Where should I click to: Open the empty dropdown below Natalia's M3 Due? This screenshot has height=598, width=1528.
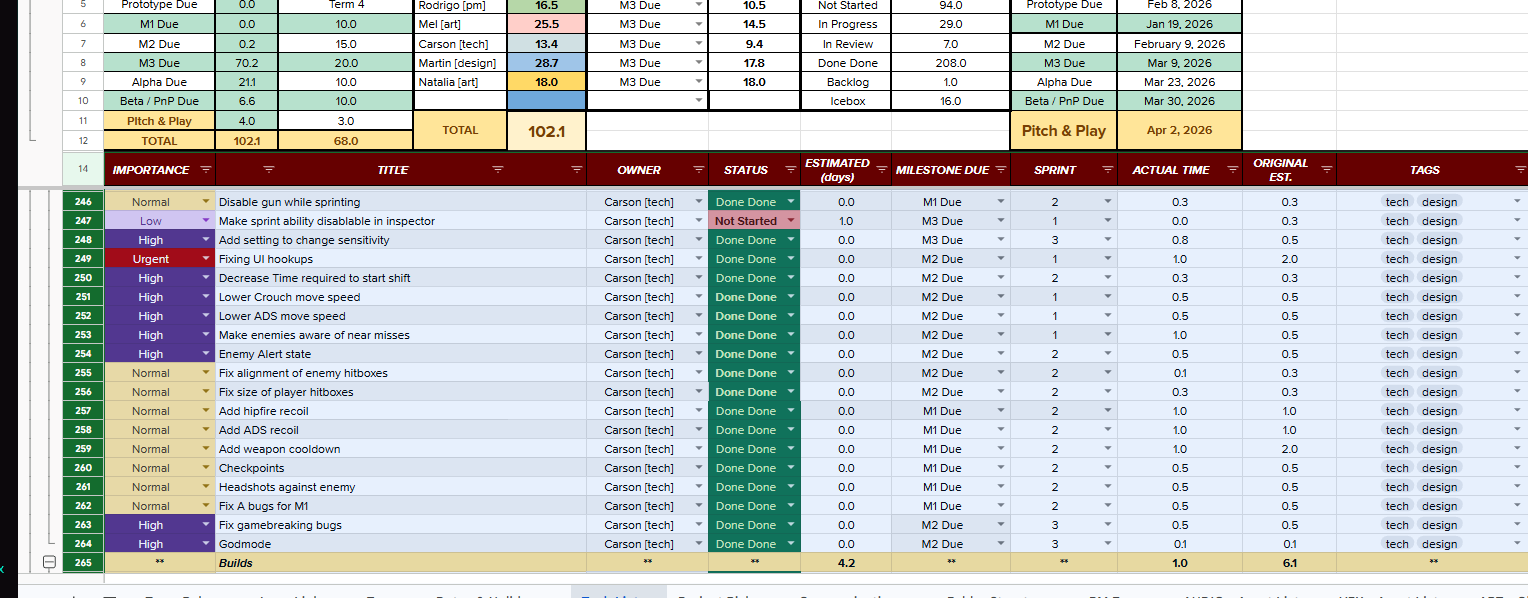(x=699, y=101)
